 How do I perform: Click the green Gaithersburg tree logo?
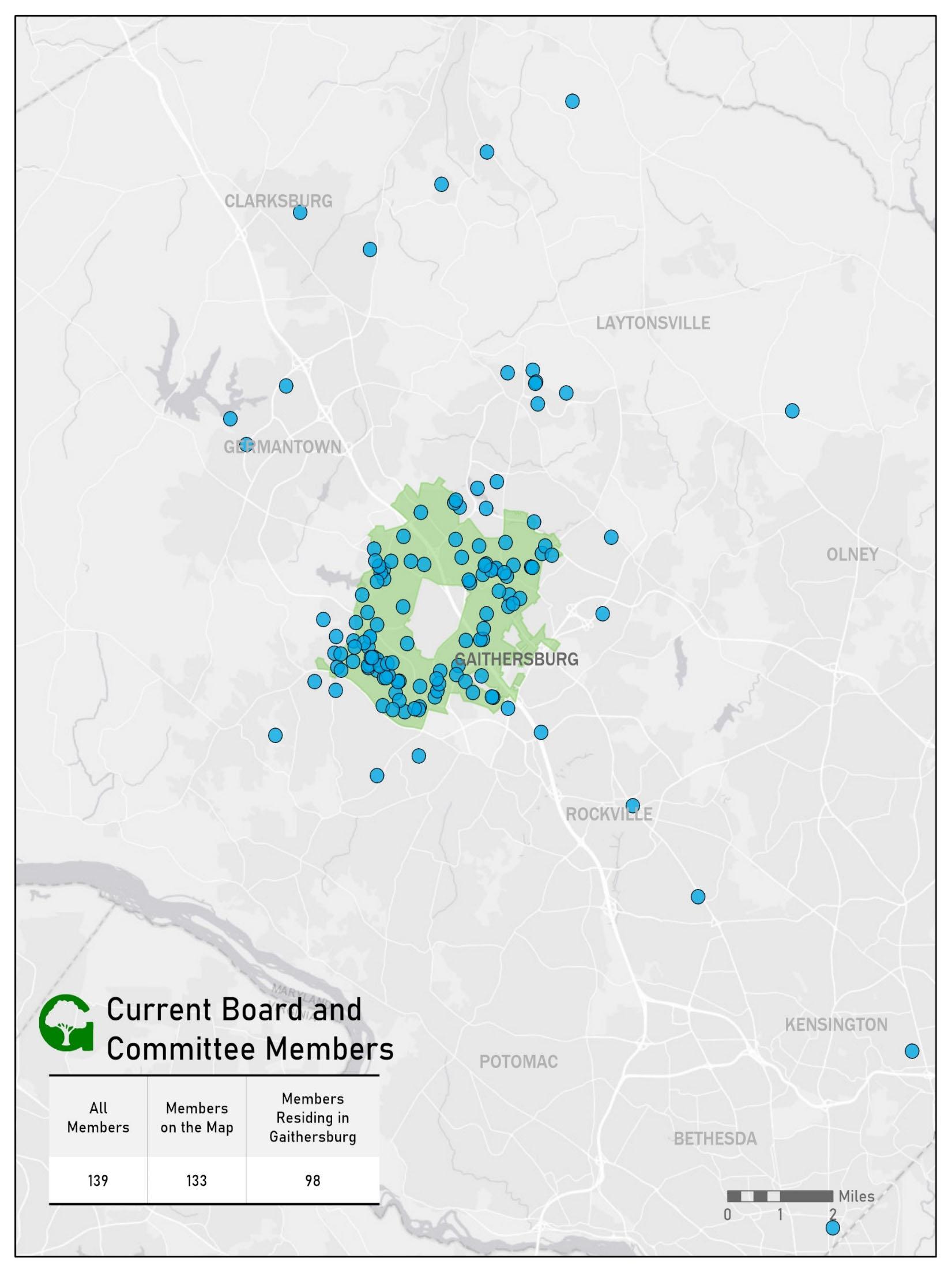66,1023
